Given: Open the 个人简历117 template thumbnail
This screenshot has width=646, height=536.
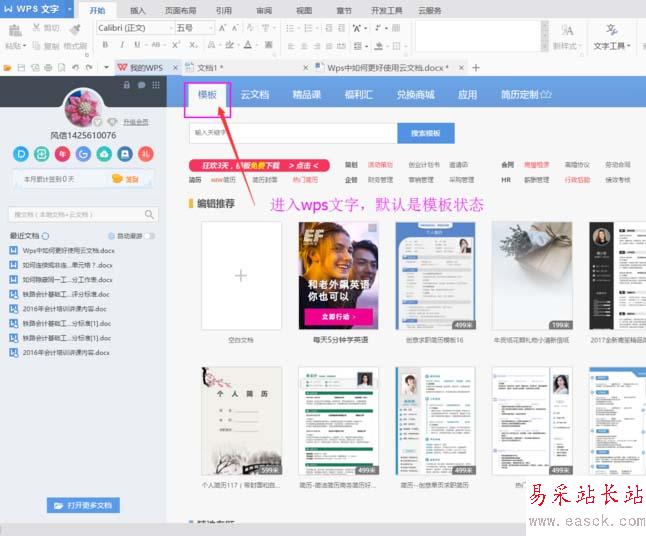Looking at the screenshot, I should 241,421.
